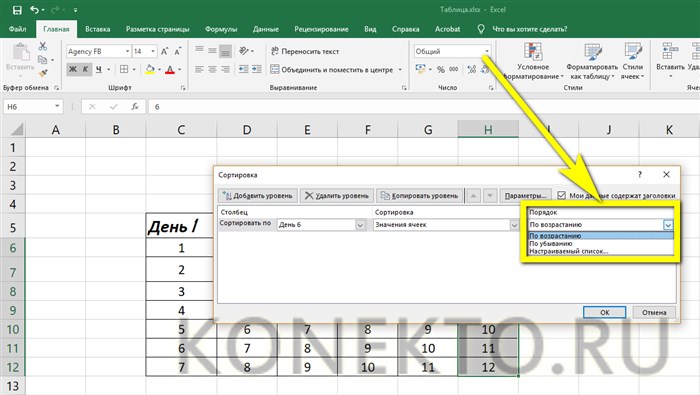Screen dimensions: 700x395
Task: Click insert function fx icon
Action: pos(134,107)
